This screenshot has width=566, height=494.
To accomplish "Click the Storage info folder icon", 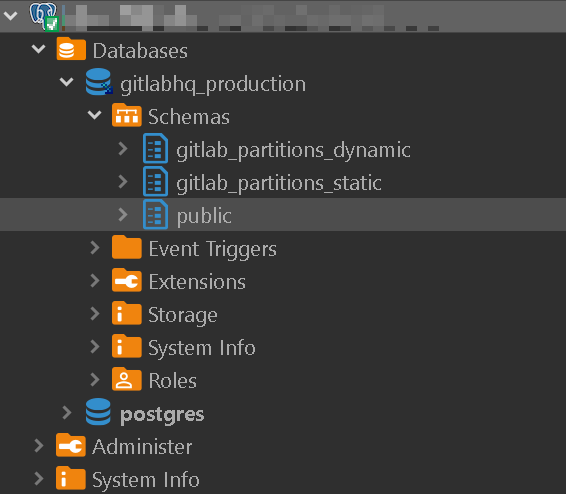I will pyautogui.click(x=126, y=313).
